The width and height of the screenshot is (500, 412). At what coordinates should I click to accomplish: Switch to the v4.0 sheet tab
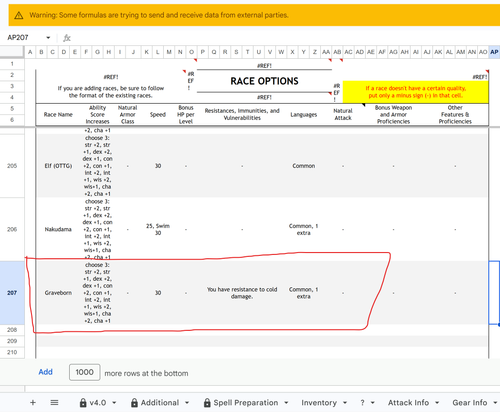pos(98,403)
